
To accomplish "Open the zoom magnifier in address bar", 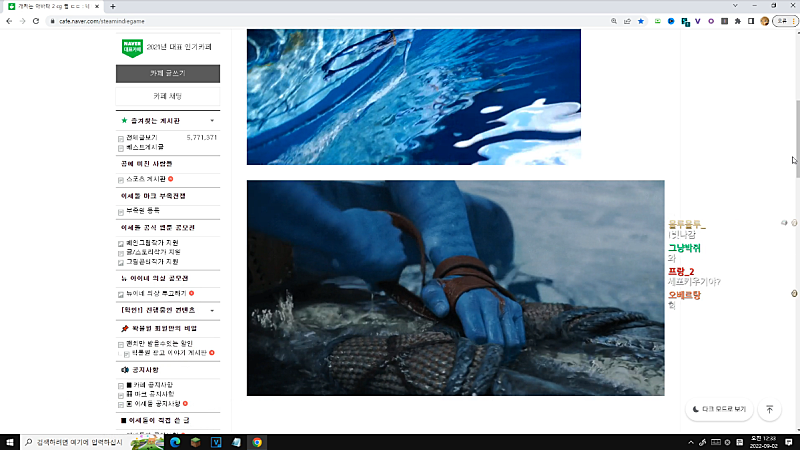I will (x=614, y=21).
